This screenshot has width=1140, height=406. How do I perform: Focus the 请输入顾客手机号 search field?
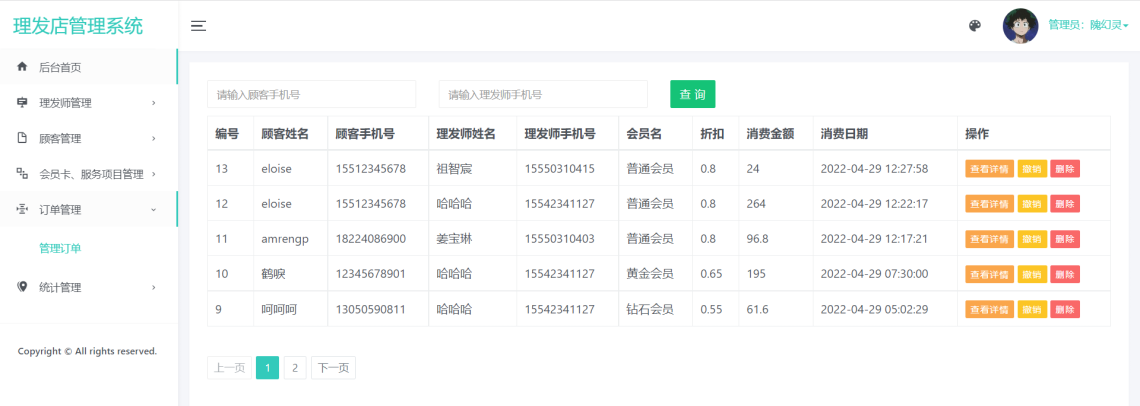pyautogui.click(x=311, y=94)
